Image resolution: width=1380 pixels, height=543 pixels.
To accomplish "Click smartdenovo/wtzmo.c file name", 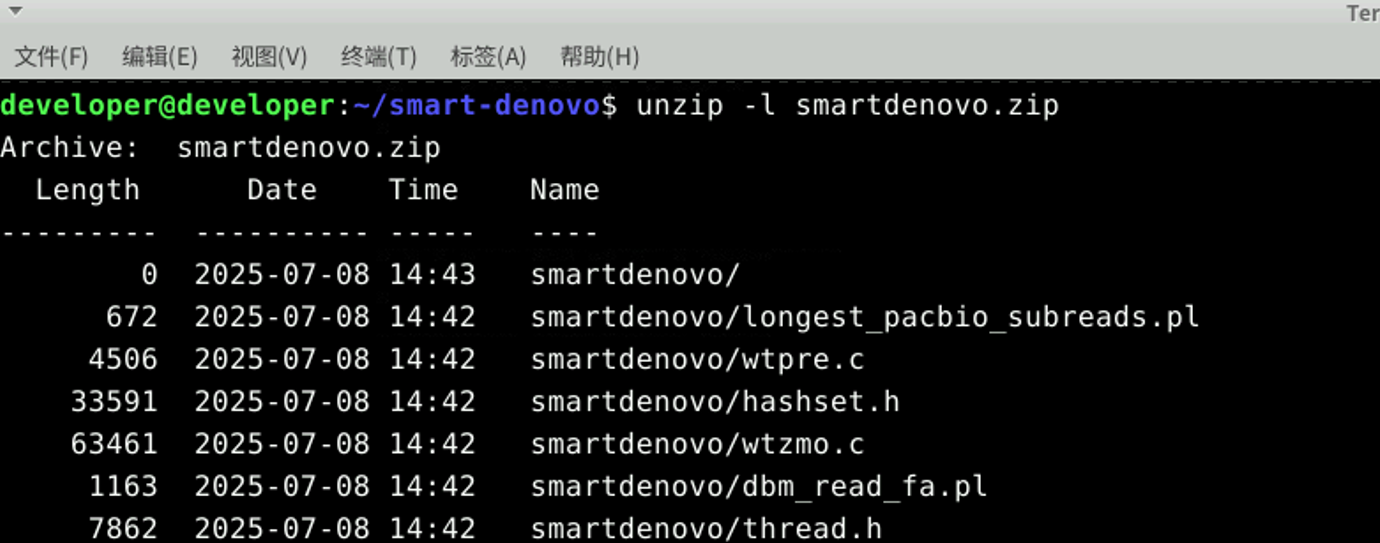I will (697, 444).
